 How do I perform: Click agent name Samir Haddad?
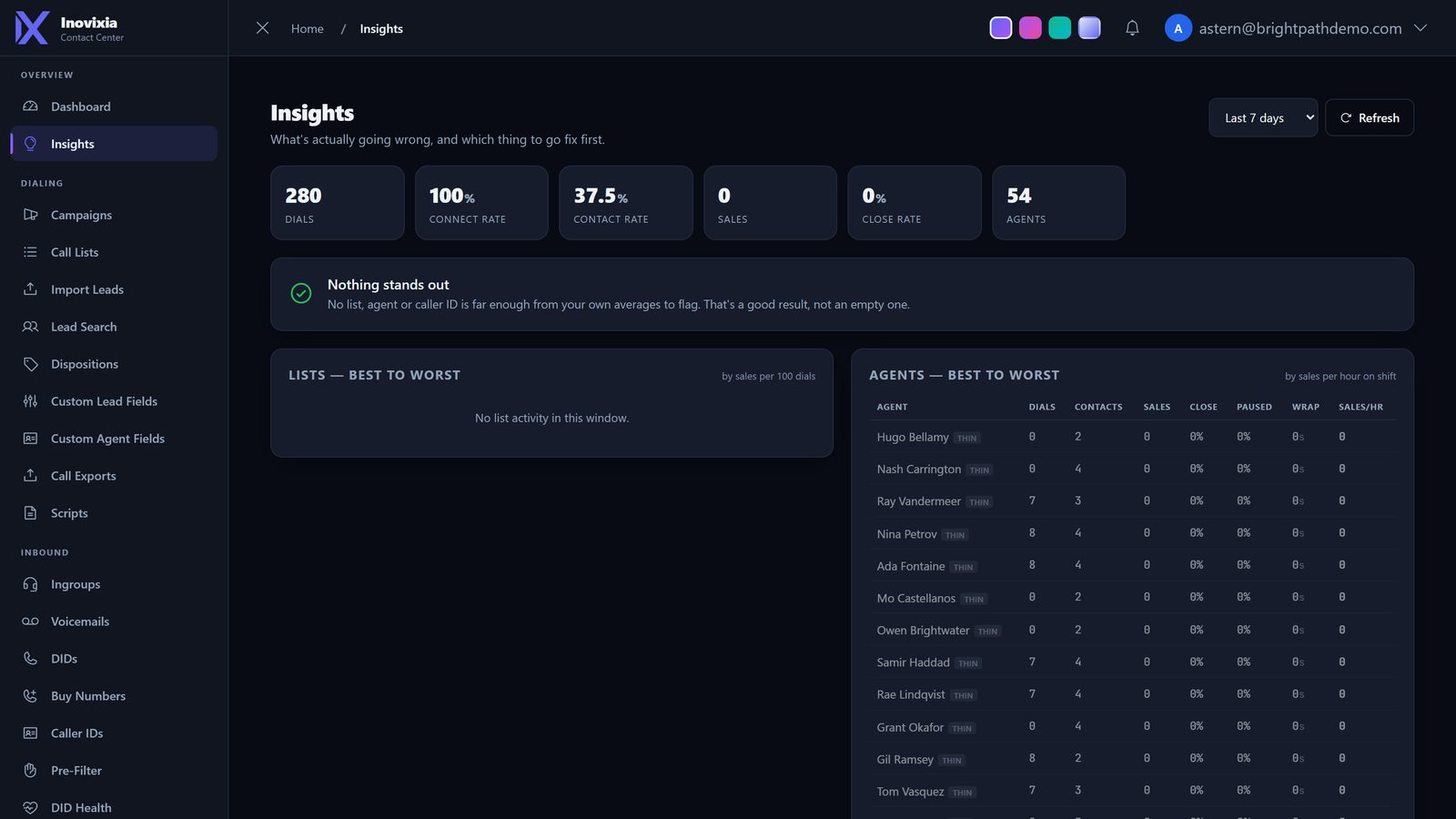click(914, 662)
